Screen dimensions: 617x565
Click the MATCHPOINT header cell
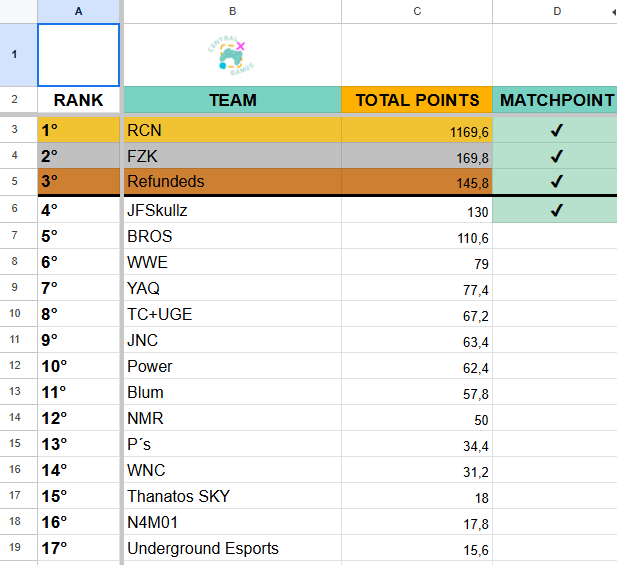pos(555,100)
